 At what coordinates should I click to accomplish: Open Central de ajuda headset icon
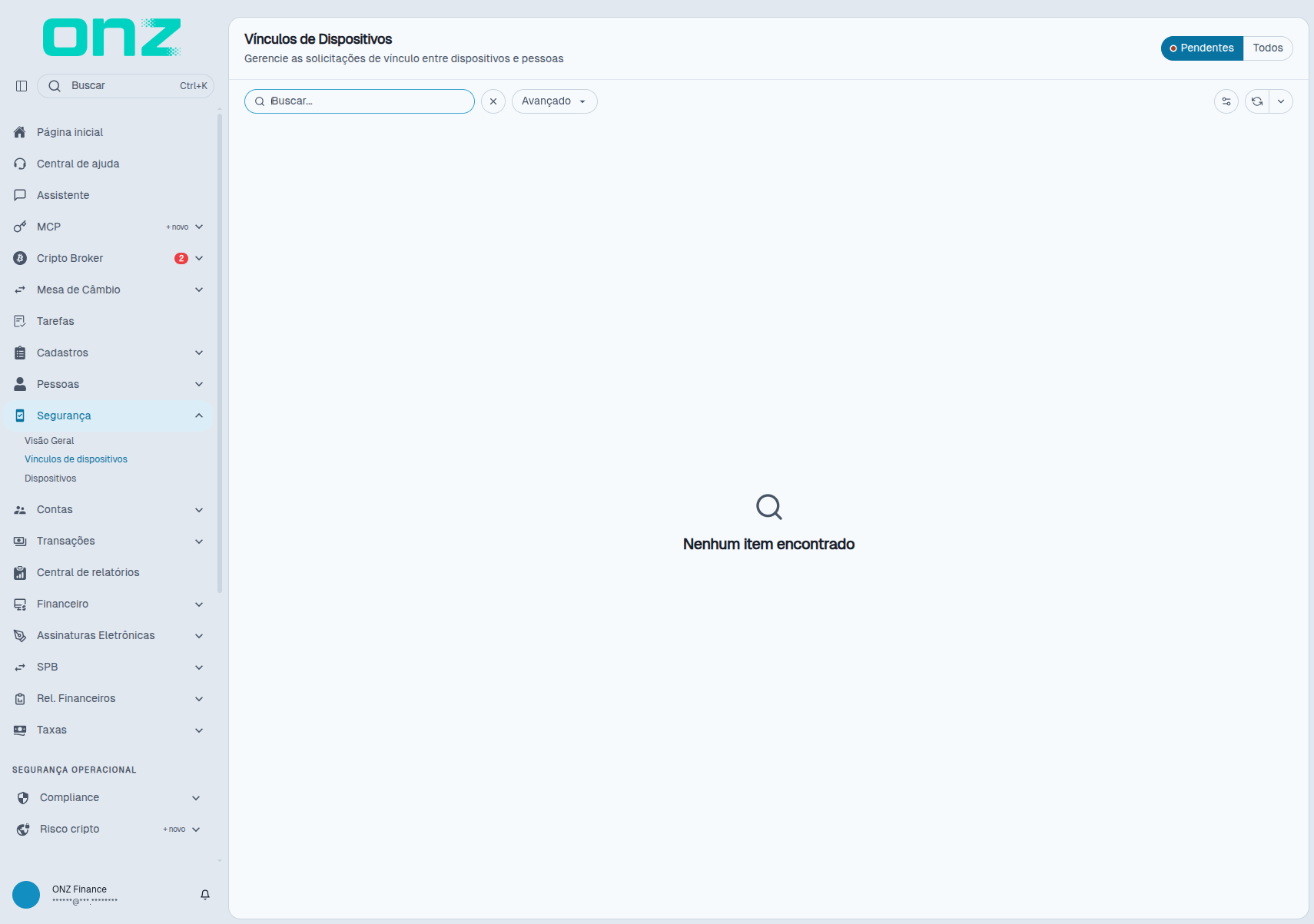(x=20, y=164)
